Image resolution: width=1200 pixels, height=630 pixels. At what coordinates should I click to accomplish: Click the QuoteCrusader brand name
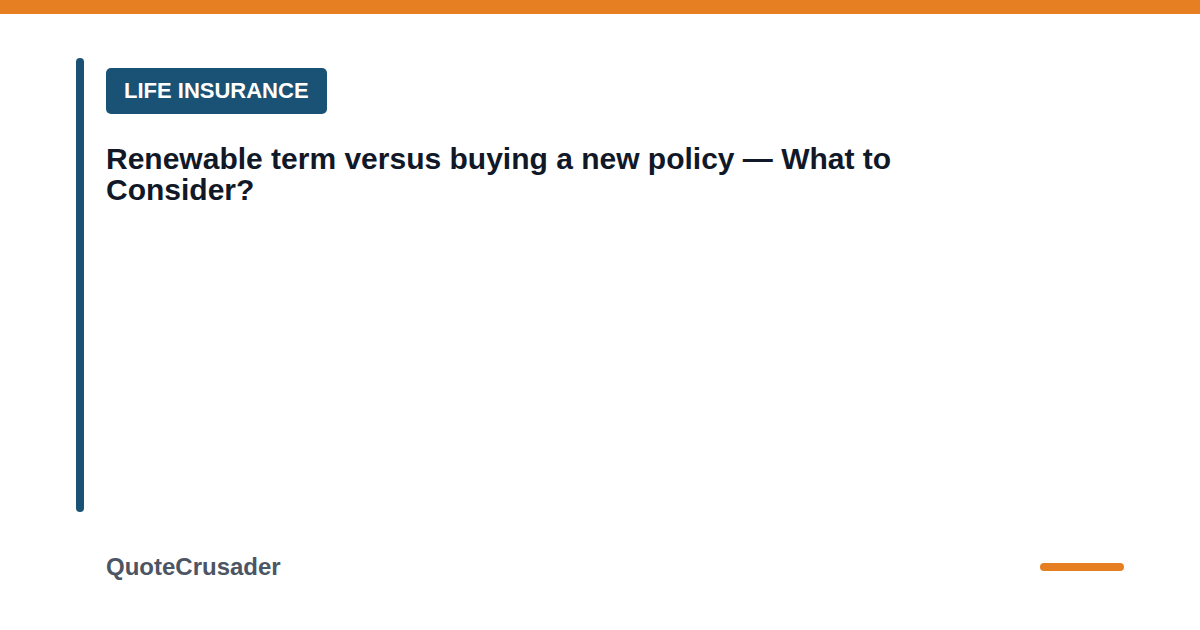tap(193, 567)
